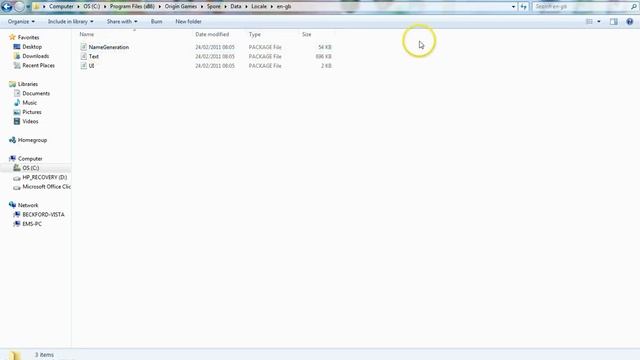Click Data breadcrumb segment
The image size is (640, 360).
point(236,7)
